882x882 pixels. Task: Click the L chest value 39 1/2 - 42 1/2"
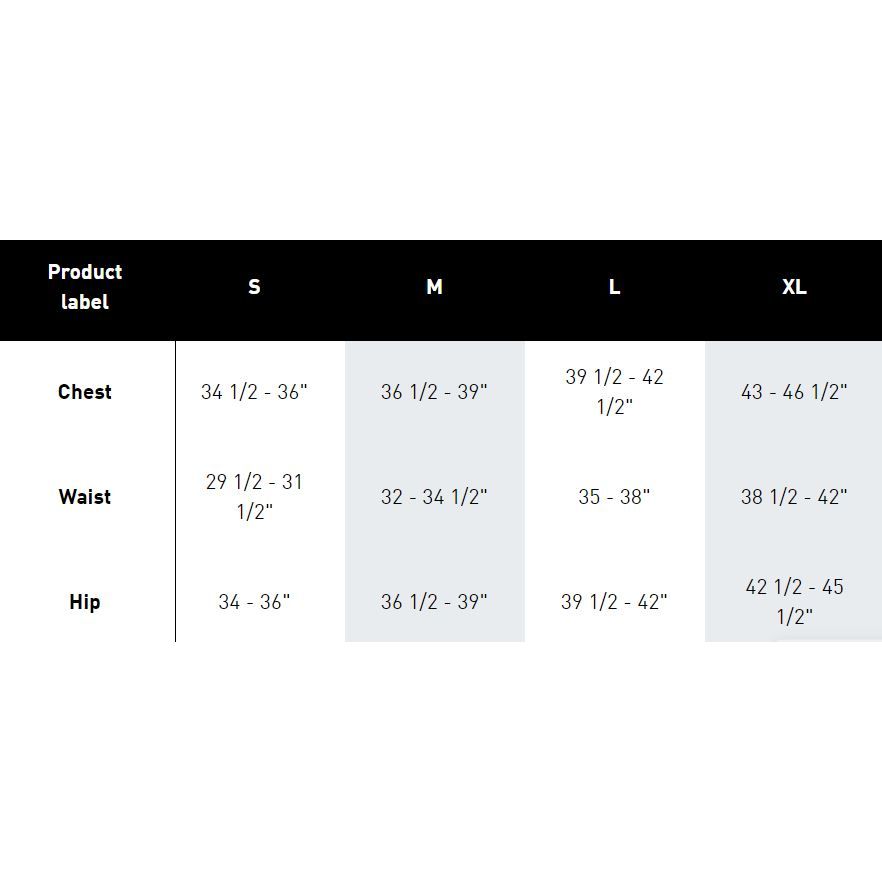(x=614, y=392)
